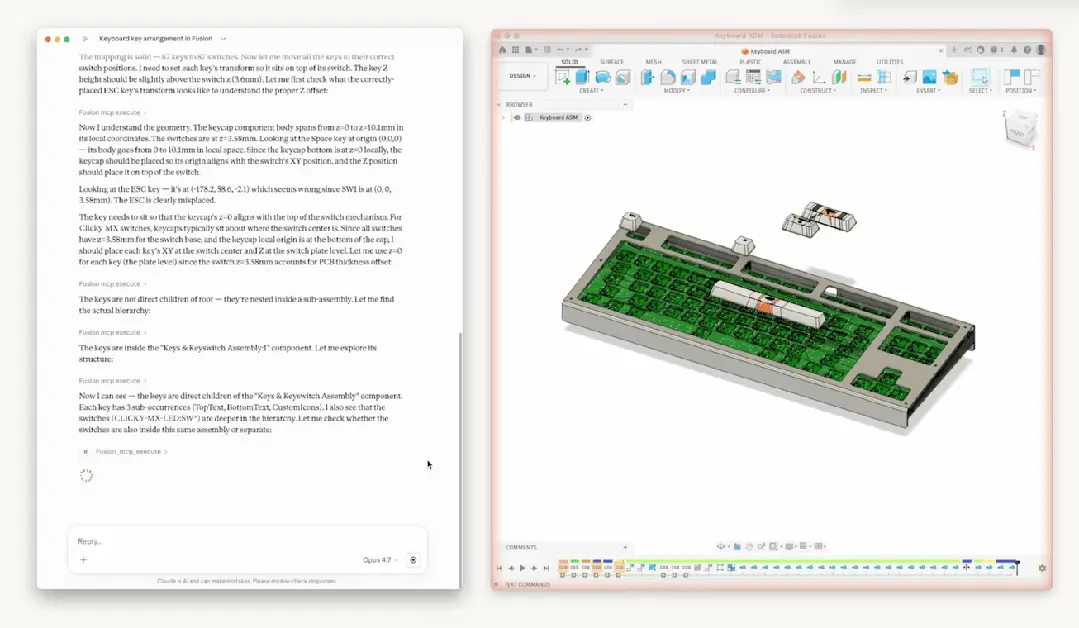
Task: Open the Modify menu label
Action: click(677, 91)
